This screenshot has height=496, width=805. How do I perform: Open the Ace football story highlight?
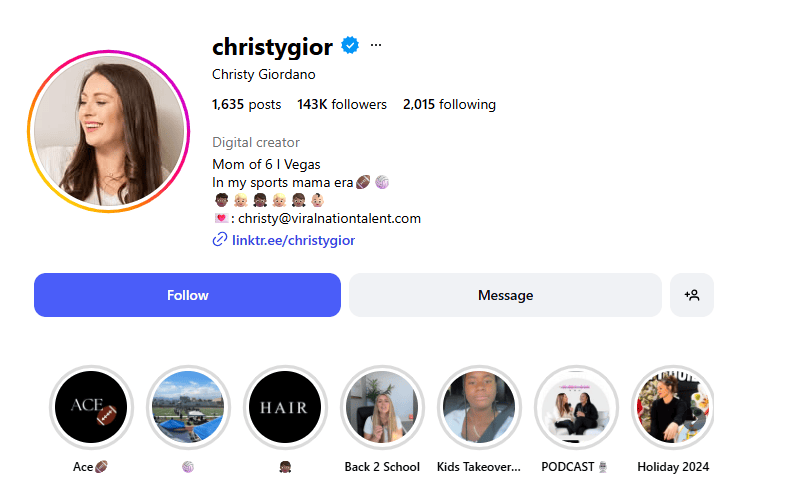(x=91, y=407)
